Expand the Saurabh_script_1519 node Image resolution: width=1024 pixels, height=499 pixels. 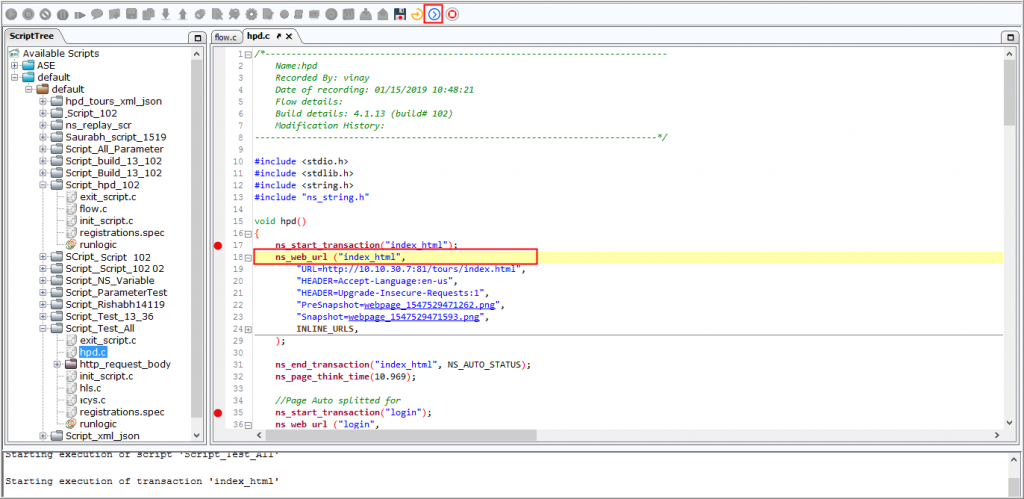point(43,137)
